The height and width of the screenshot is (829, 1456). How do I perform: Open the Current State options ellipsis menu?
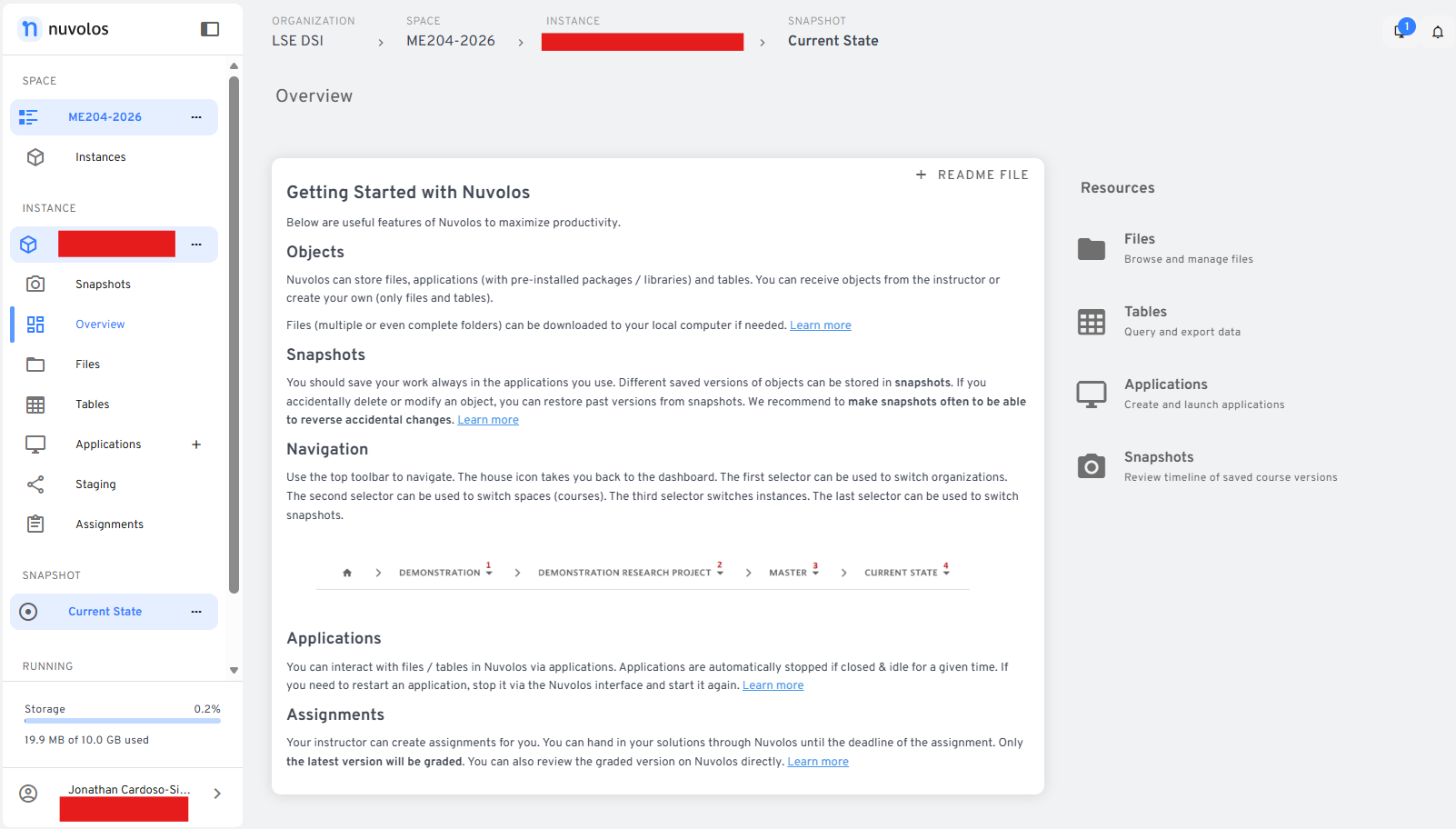[x=196, y=612]
